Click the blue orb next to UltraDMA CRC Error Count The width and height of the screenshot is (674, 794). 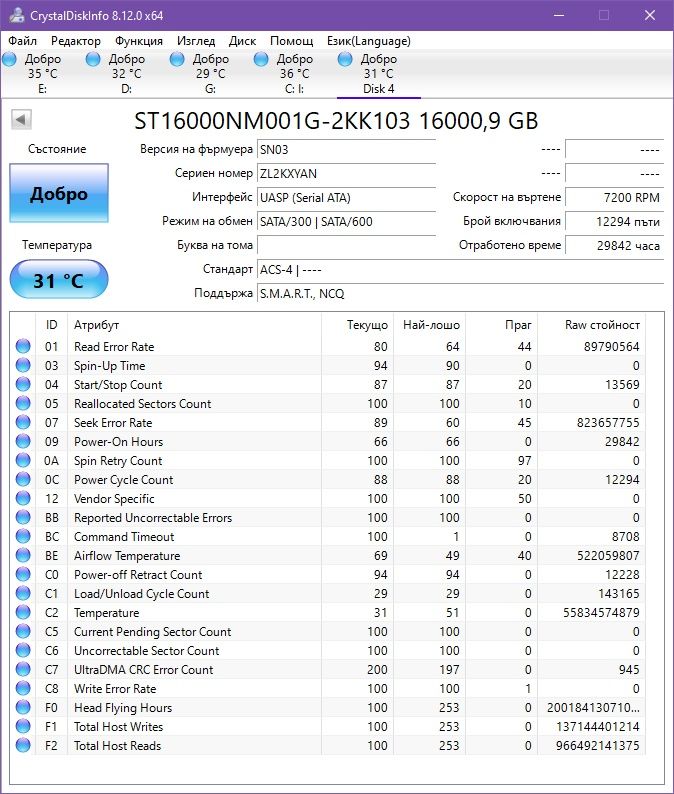23,669
